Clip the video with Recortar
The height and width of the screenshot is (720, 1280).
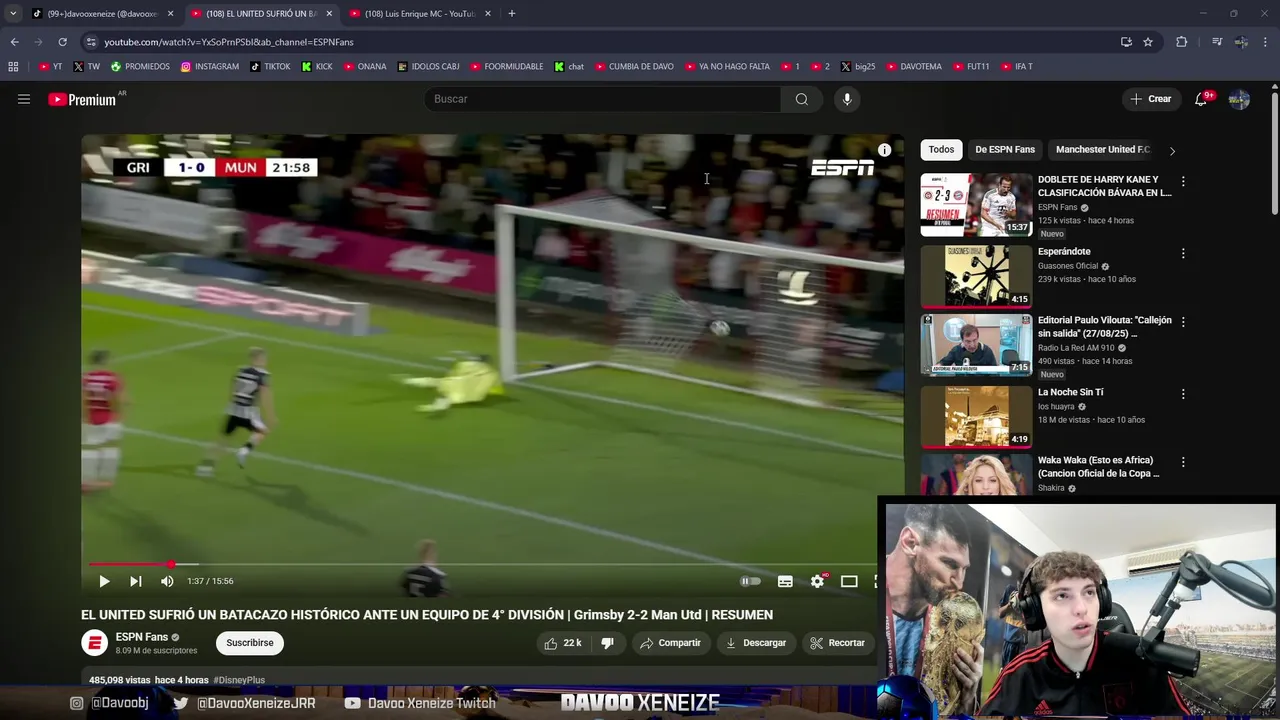tap(838, 643)
